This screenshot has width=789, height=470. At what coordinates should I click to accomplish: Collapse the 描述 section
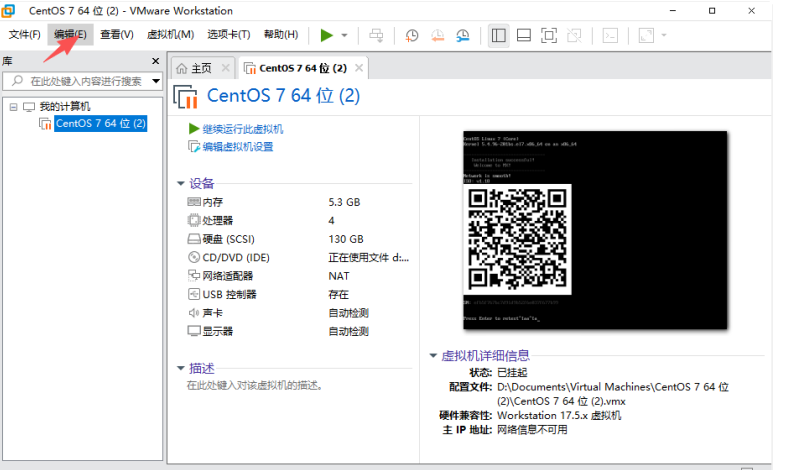pyautogui.click(x=181, y=368)
